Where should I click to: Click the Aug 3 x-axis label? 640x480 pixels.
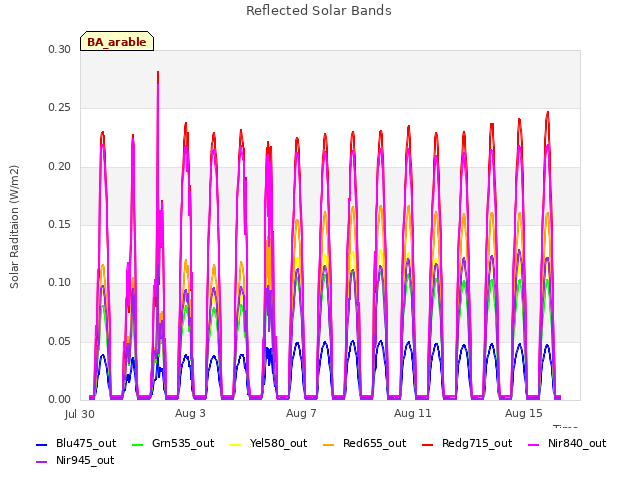(x=190, y=413)
